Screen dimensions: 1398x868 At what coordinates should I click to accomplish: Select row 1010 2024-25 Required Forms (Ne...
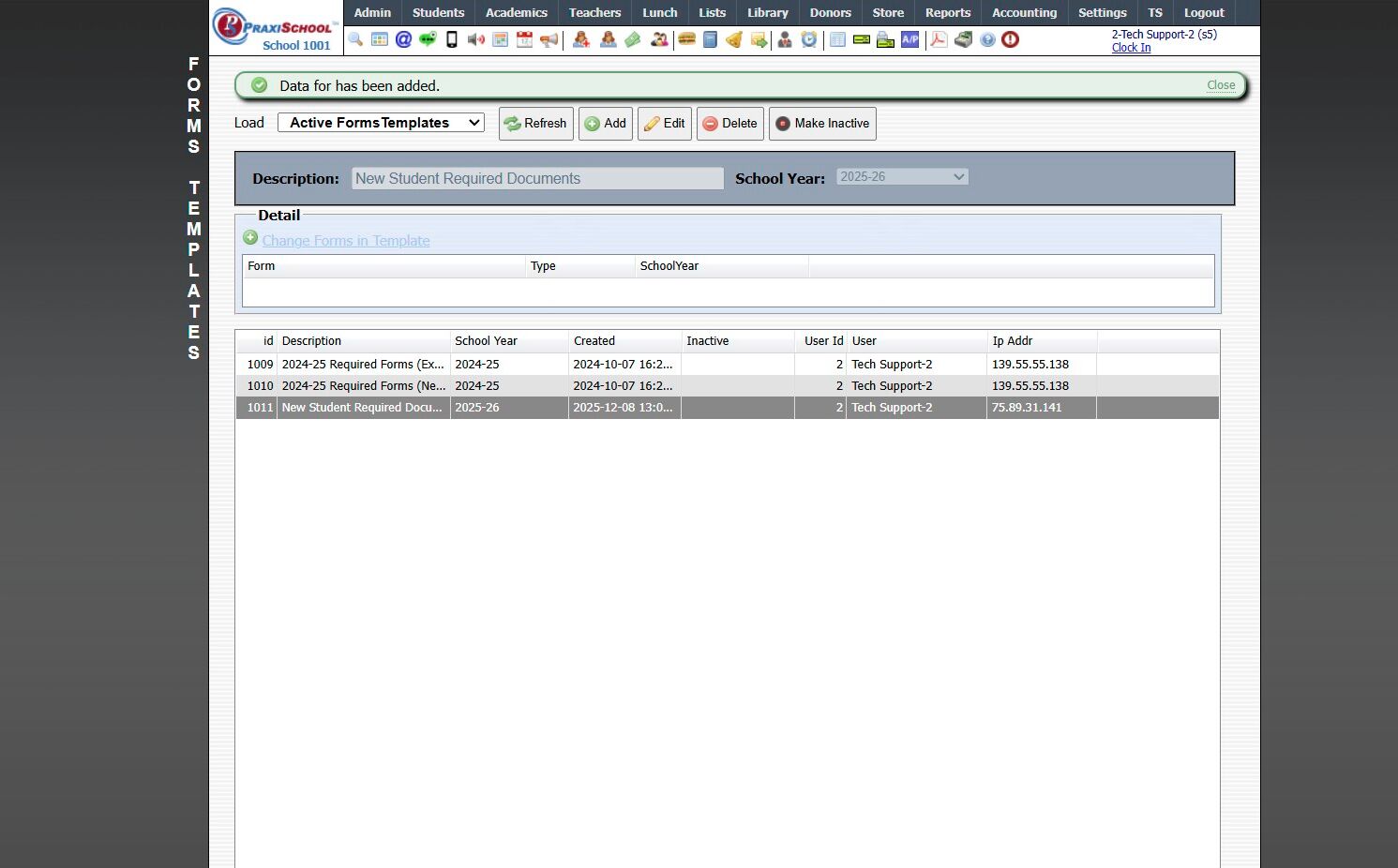point(728,386)
